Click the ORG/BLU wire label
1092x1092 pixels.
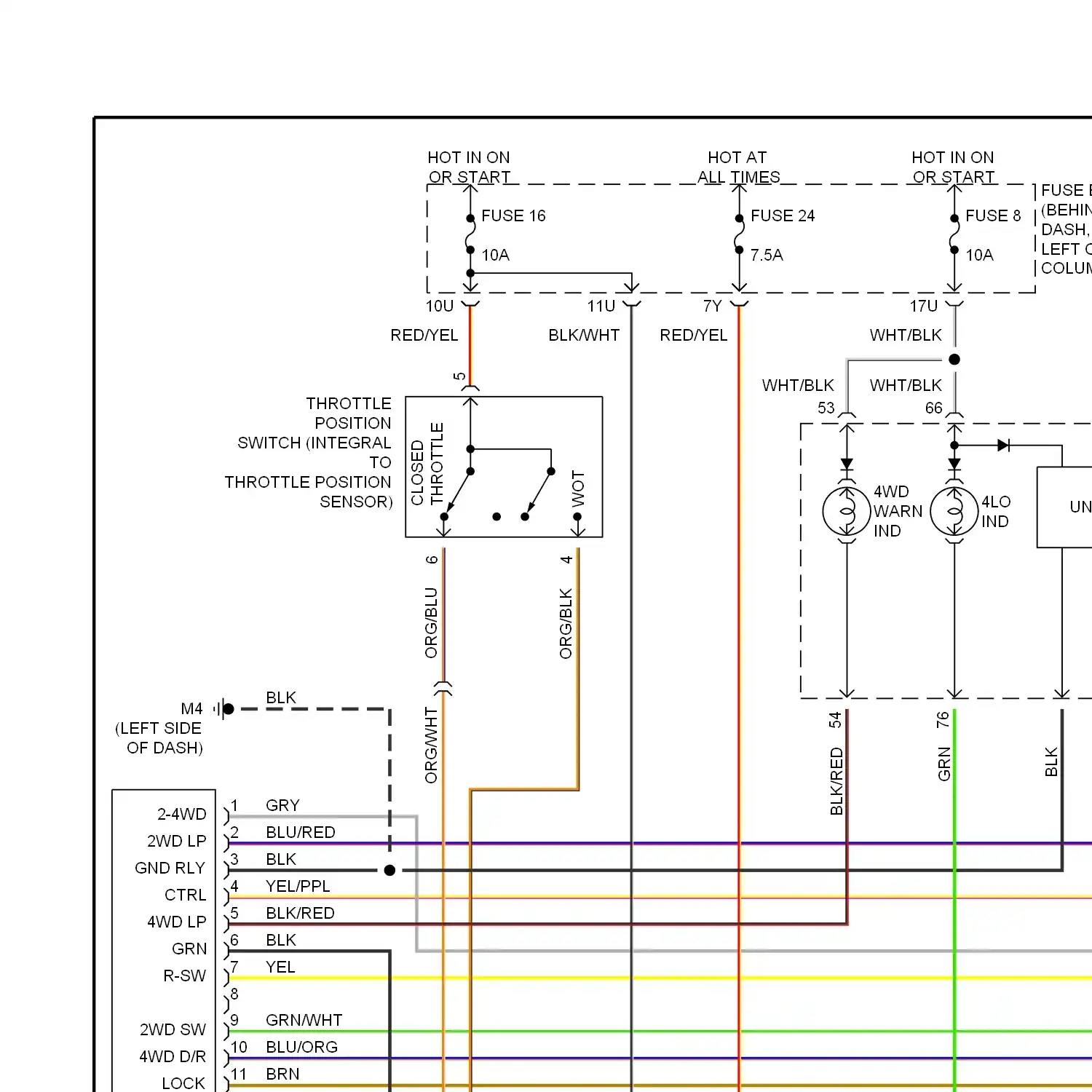431,622
